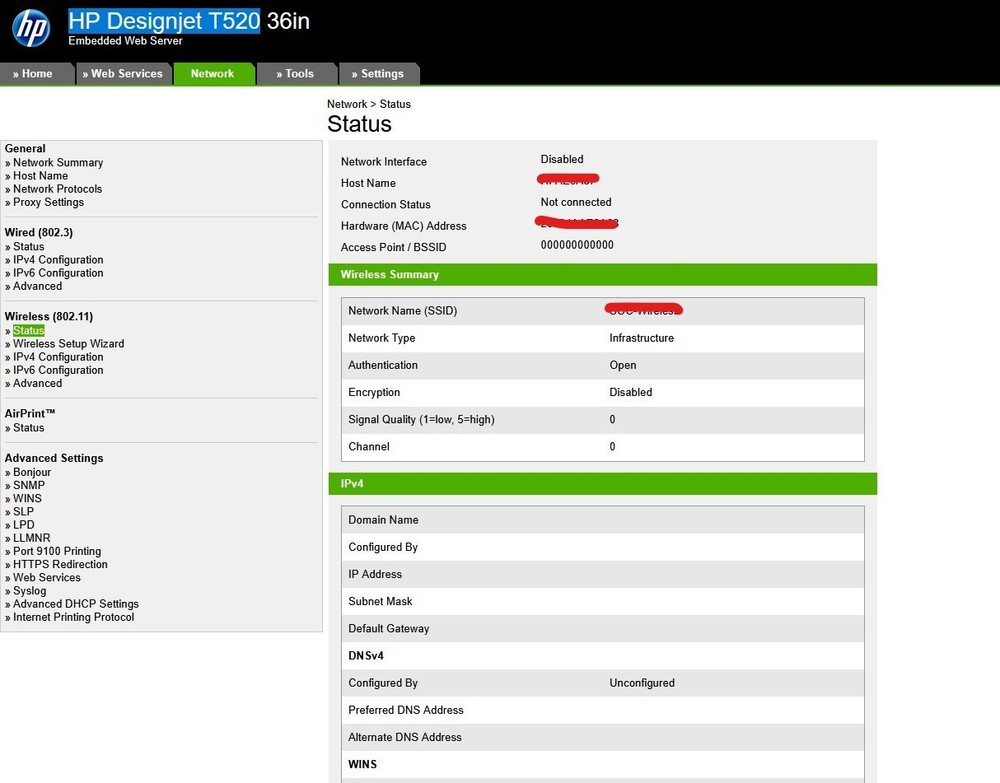Click the Default Gateway label
The image size is (1000, 783).
click(388, 629)
